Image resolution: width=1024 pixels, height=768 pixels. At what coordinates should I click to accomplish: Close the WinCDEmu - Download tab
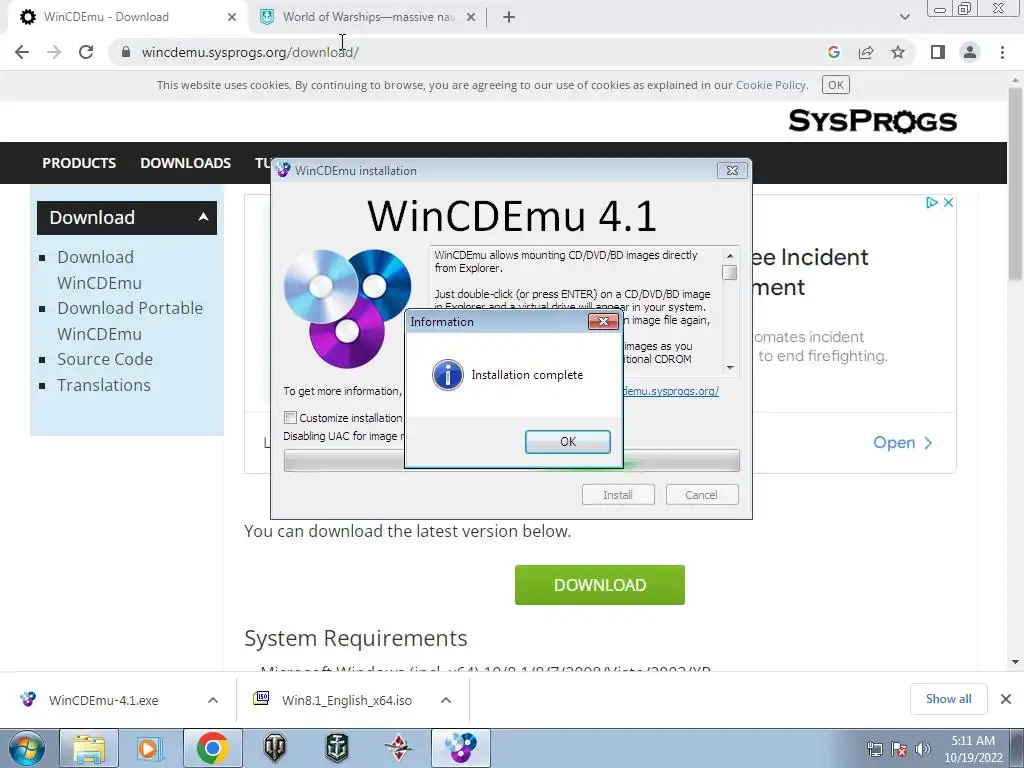point(232,17)
